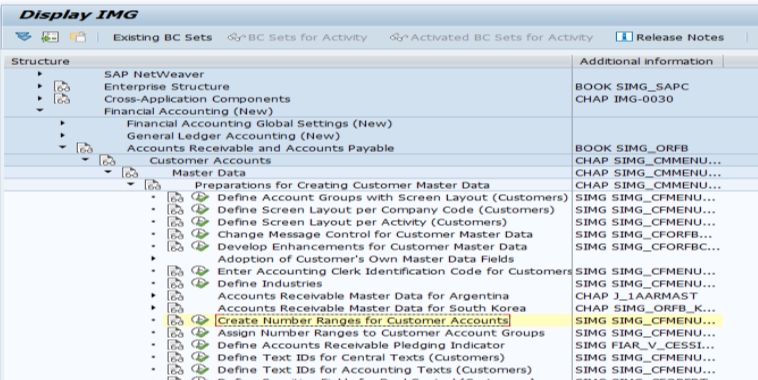Viewport: 758px width, 380px height.
Task: Expand Adoption of Customer's Own Master Data Fields
Action: (x=153, y=259)
